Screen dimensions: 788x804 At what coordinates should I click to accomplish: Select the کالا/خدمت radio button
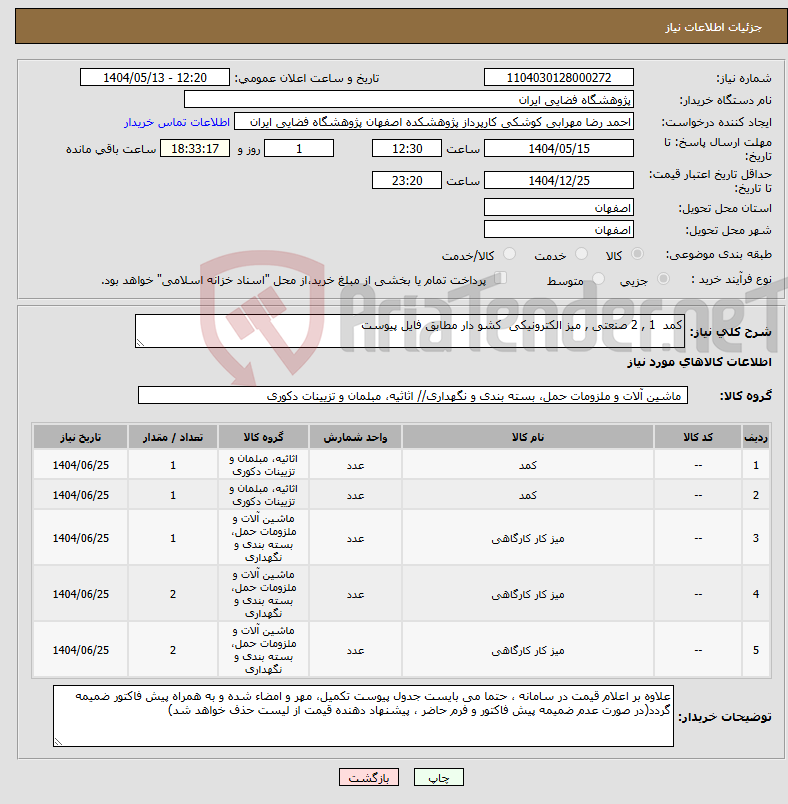[x=510, y=254]
